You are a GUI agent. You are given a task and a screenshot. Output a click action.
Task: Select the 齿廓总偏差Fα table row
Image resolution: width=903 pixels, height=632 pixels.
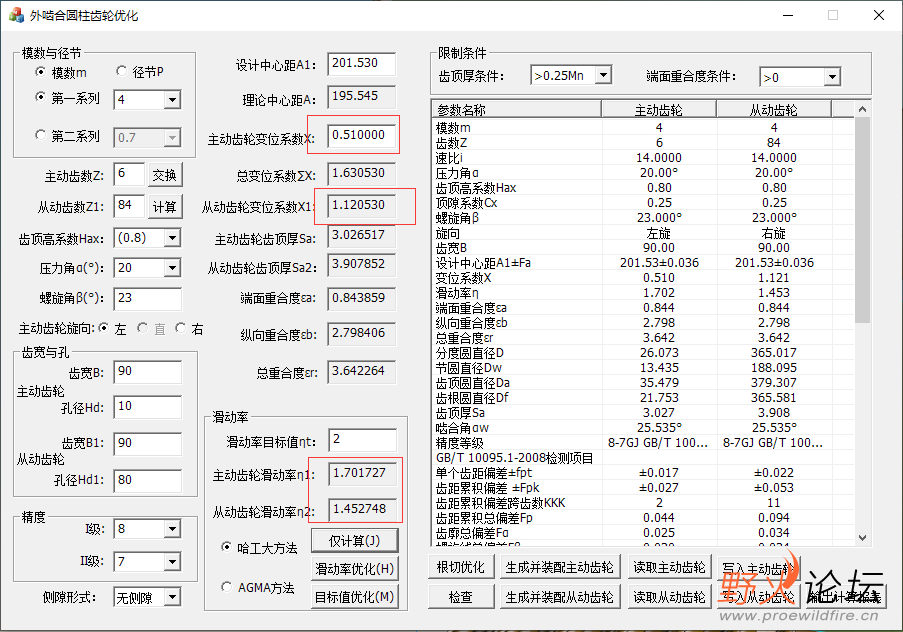[x=643, y=532]
